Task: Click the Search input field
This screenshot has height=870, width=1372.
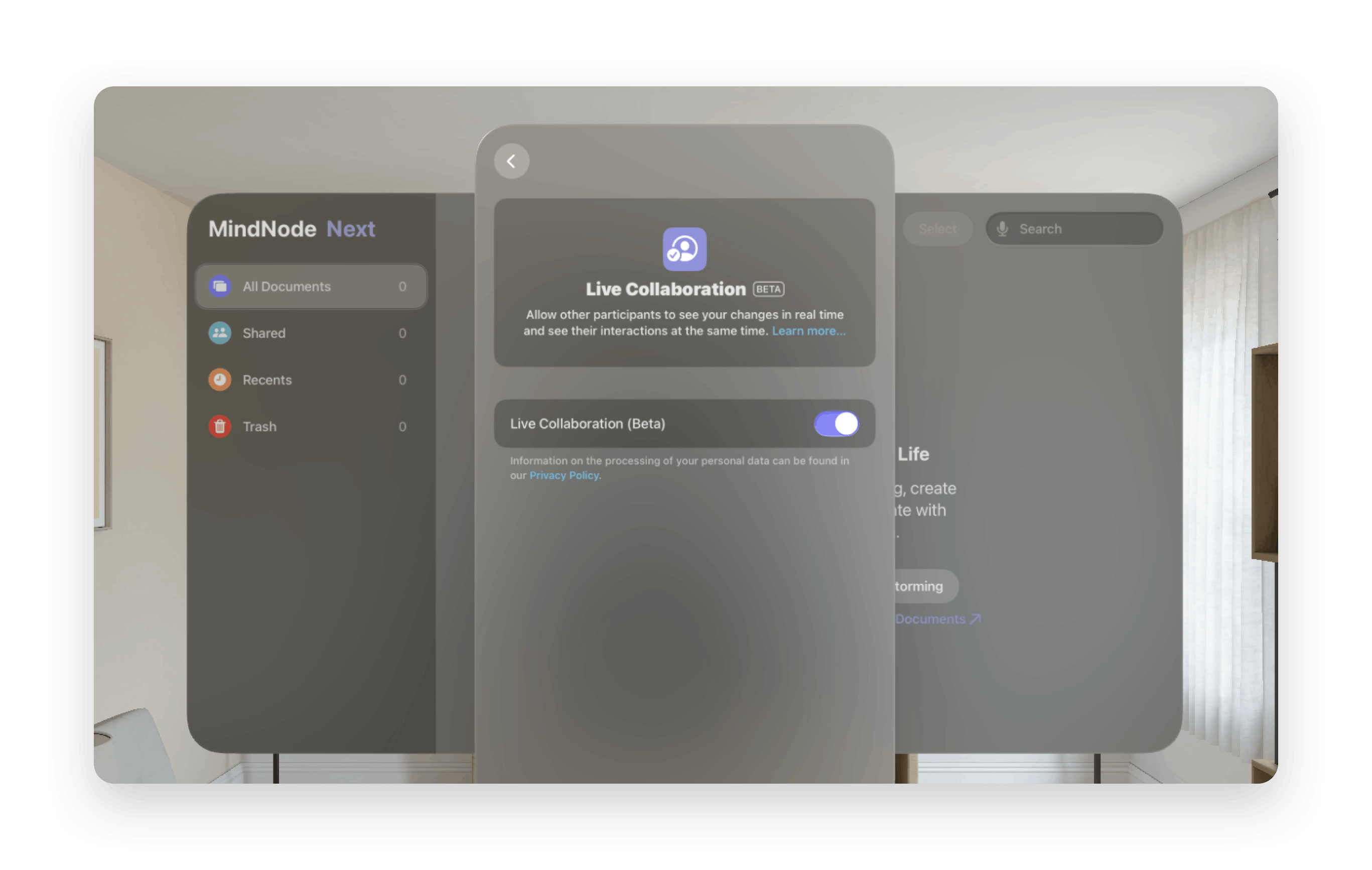Action: [x=1078, y=229]
